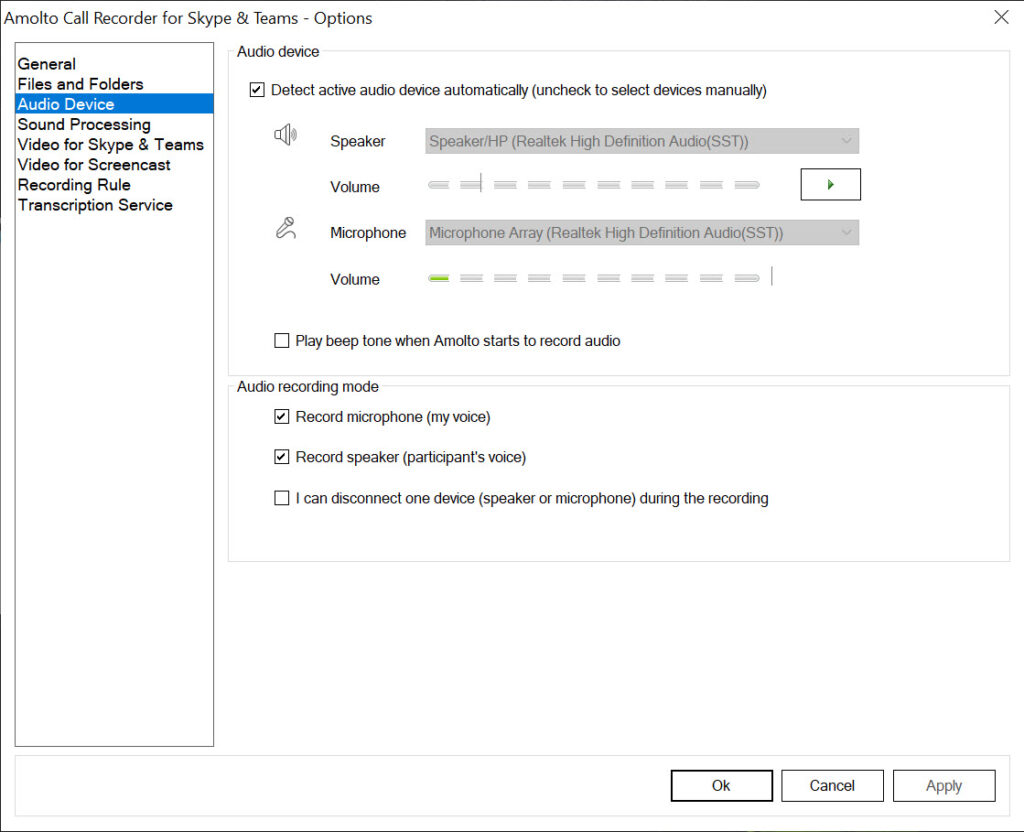Image resolution: width=1024 pixels, height=832 pixels.
Task: Open Video for Screencast settings
Action: click(114, 165)
